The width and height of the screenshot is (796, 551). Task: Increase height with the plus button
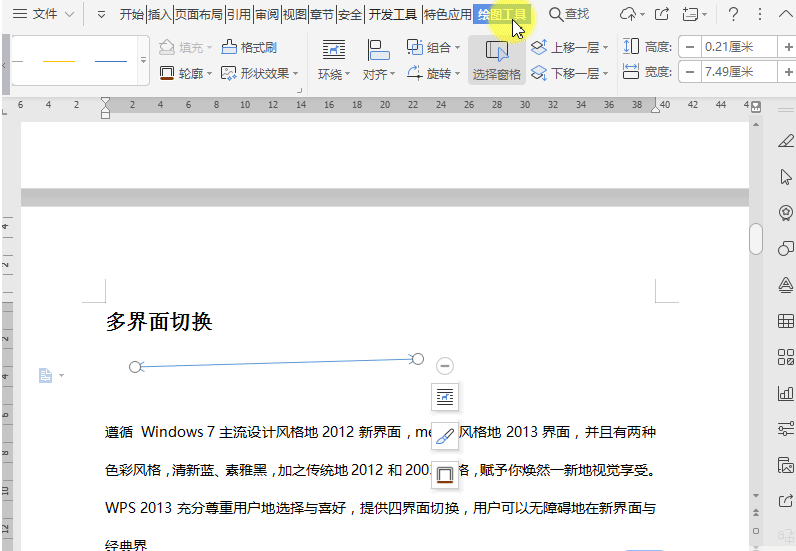pyautogui.click(x=788, y=47)
